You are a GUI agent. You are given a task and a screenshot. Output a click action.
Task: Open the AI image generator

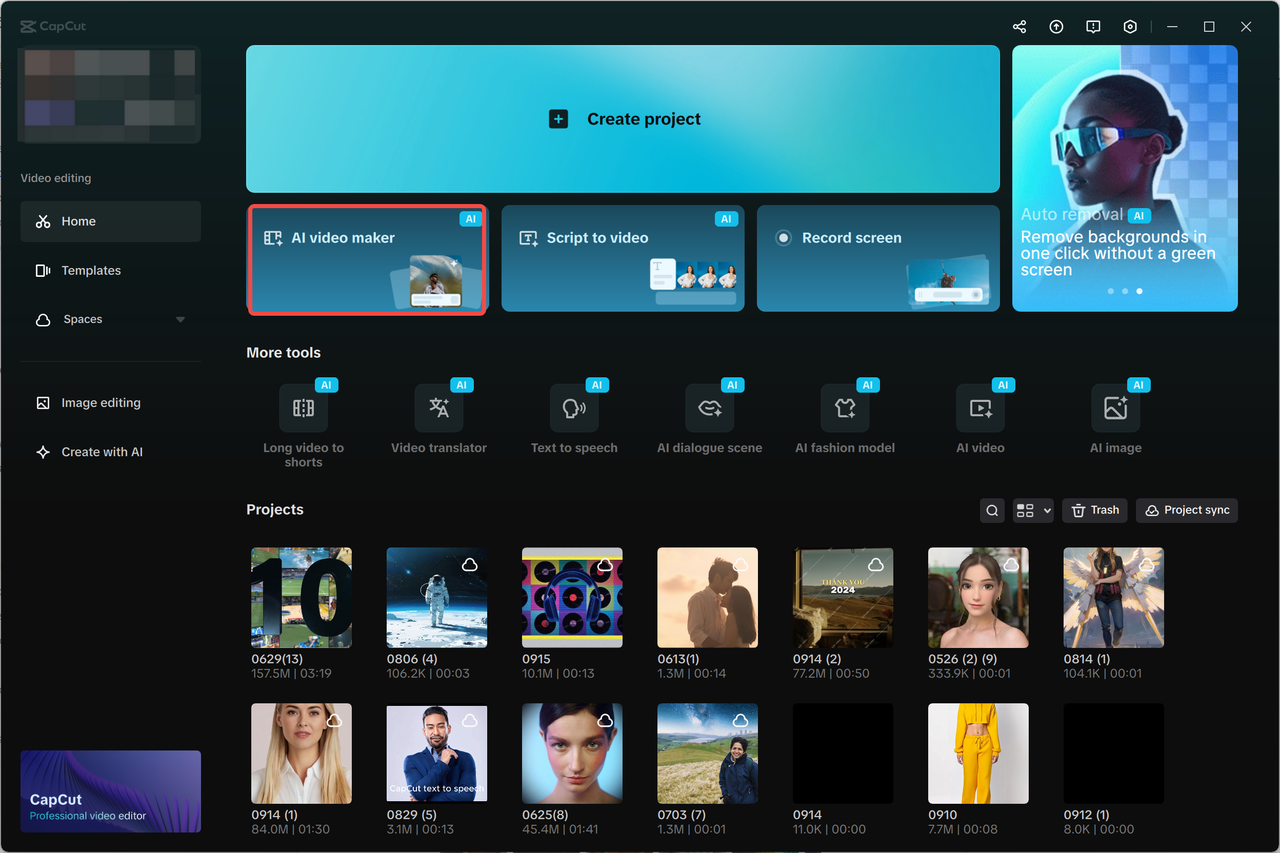(1116, 408)
